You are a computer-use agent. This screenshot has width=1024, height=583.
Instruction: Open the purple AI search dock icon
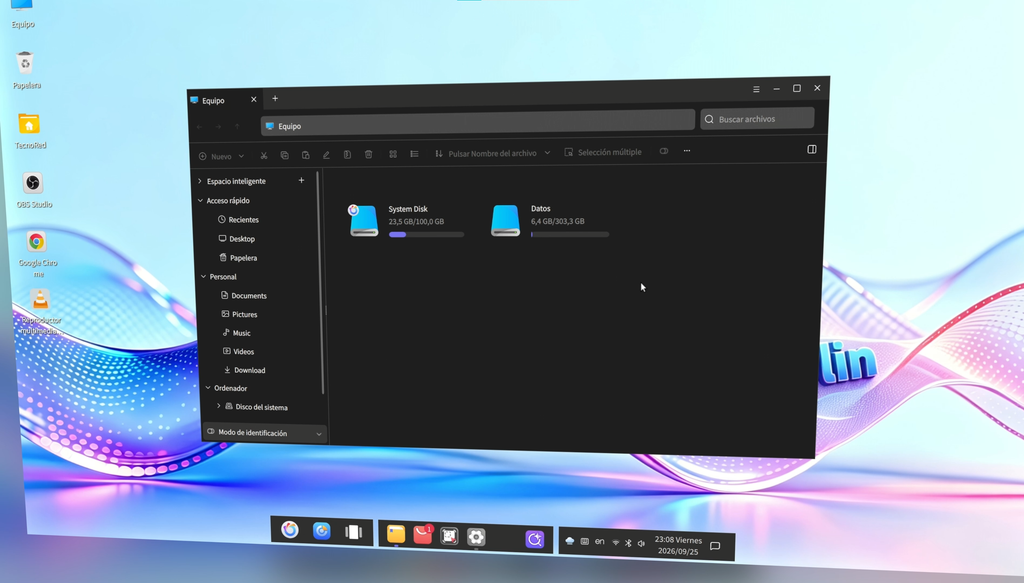pos(535,539)
